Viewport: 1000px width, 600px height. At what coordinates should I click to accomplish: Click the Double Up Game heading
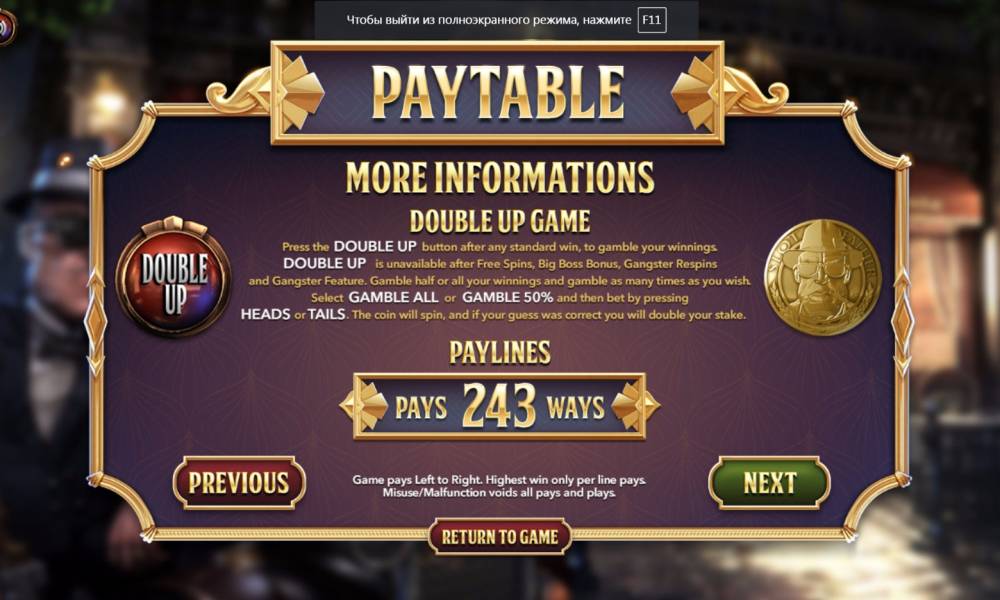500,222
